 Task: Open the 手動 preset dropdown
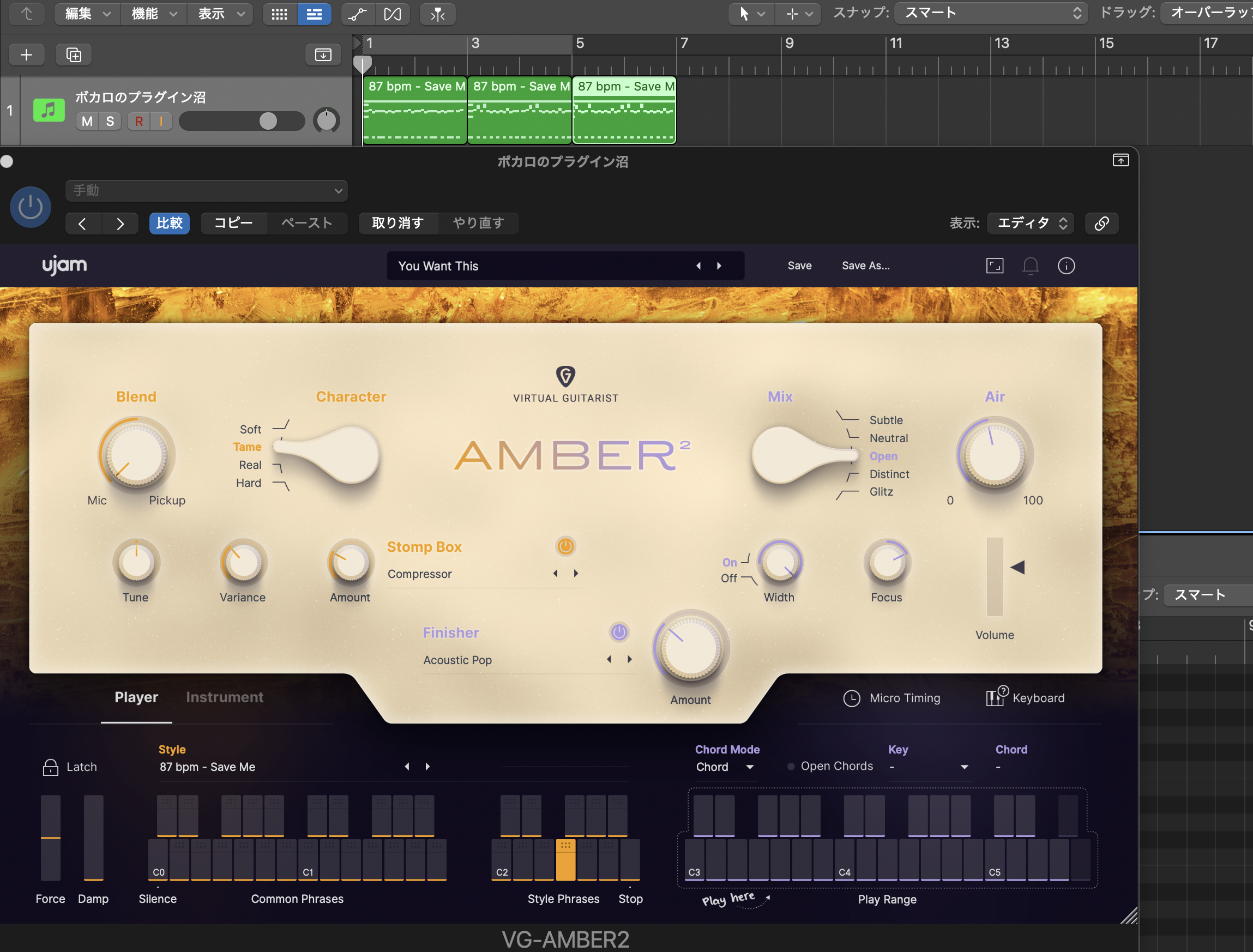coord(207,191)
